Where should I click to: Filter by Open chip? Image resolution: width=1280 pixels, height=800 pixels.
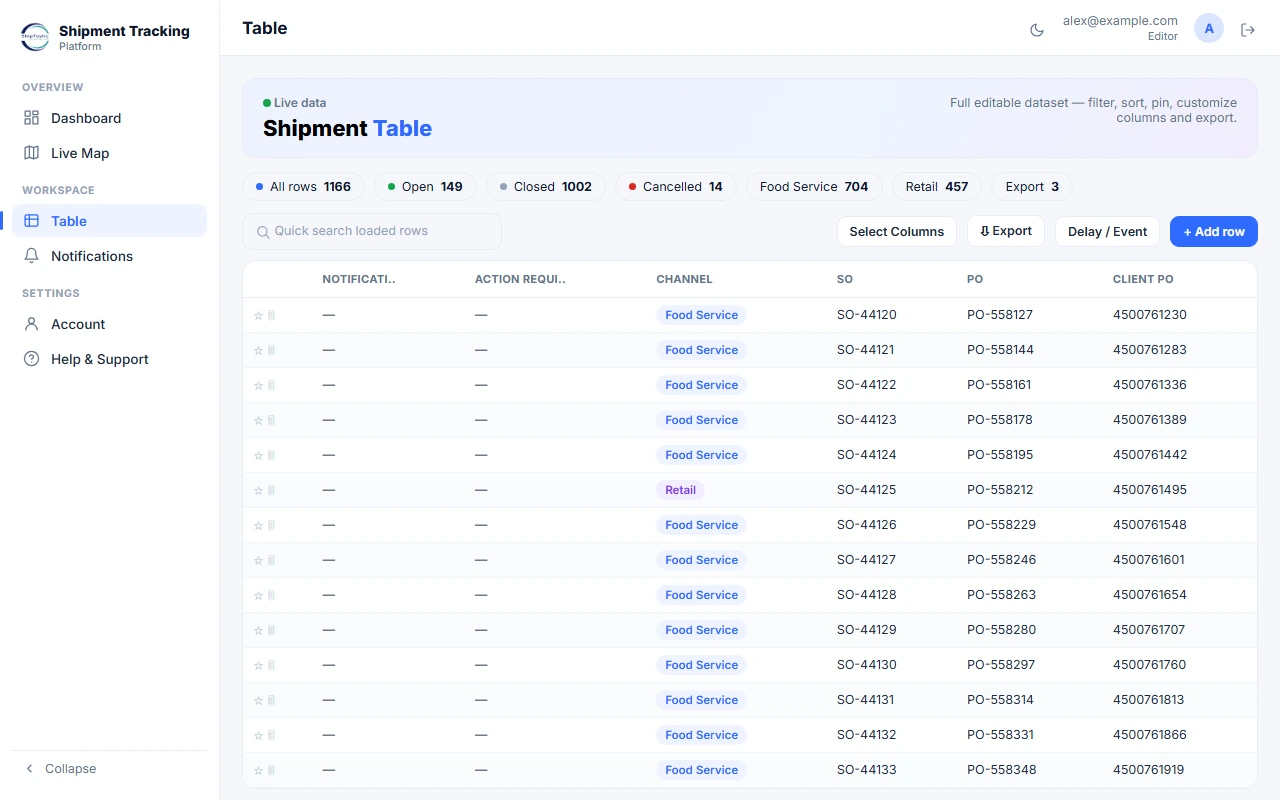[x=425, y=187]
